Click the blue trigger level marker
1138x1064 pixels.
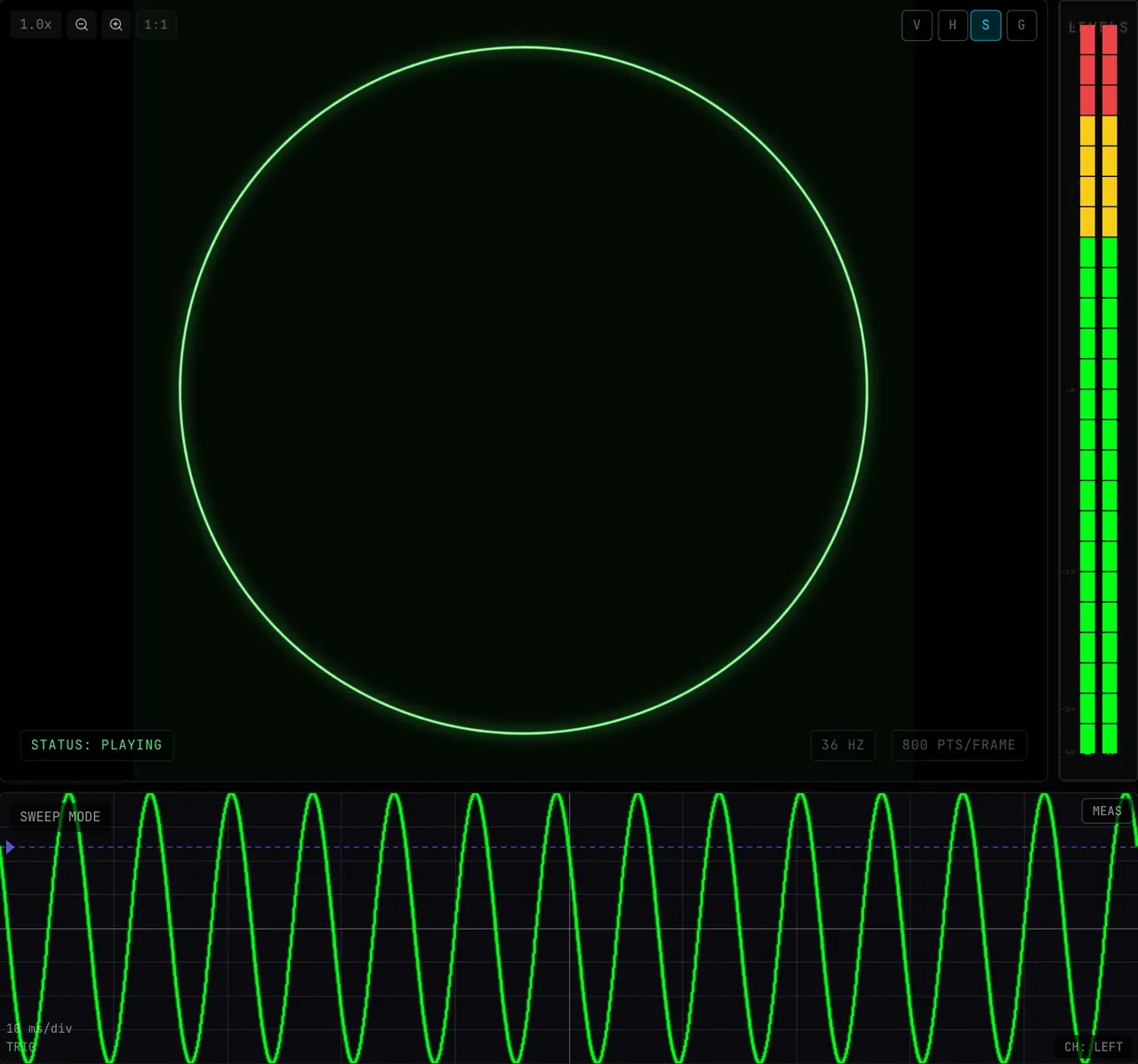click(x=10, y=847)
